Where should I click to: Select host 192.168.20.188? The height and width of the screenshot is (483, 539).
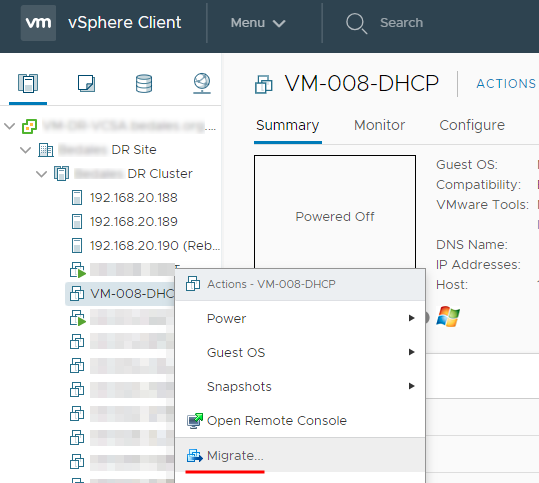point(133,198)
